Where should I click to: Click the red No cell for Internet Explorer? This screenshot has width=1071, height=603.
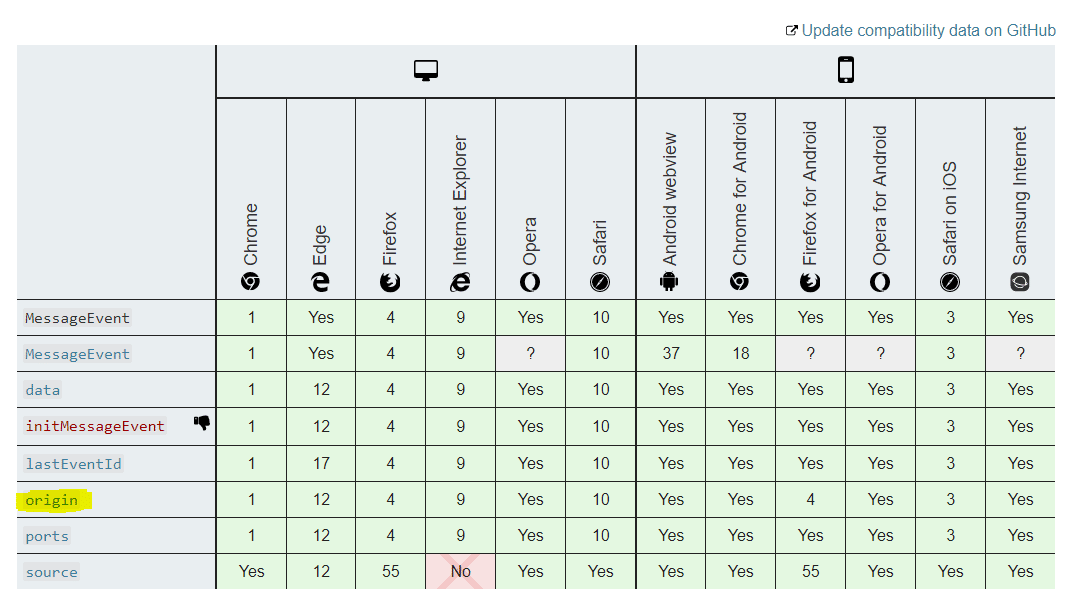pos(460,571)
